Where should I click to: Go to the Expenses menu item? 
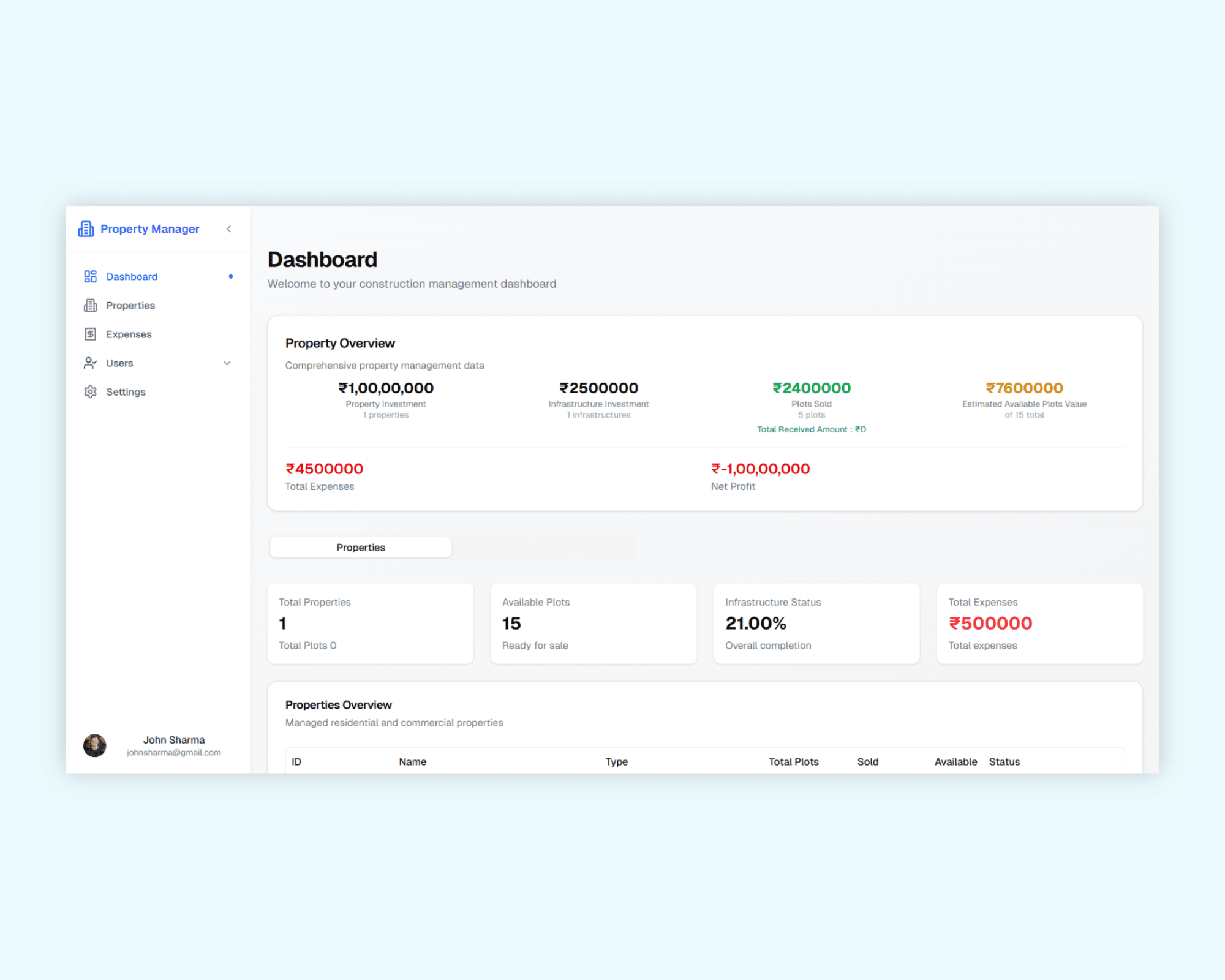pyautogui.click(x=129, y=334)
